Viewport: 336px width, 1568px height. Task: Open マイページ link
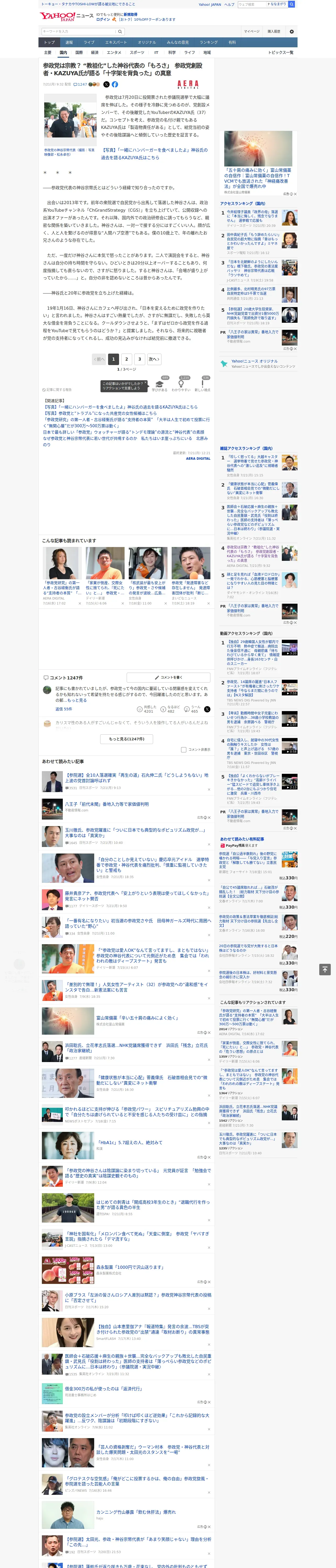pos(252,32)
